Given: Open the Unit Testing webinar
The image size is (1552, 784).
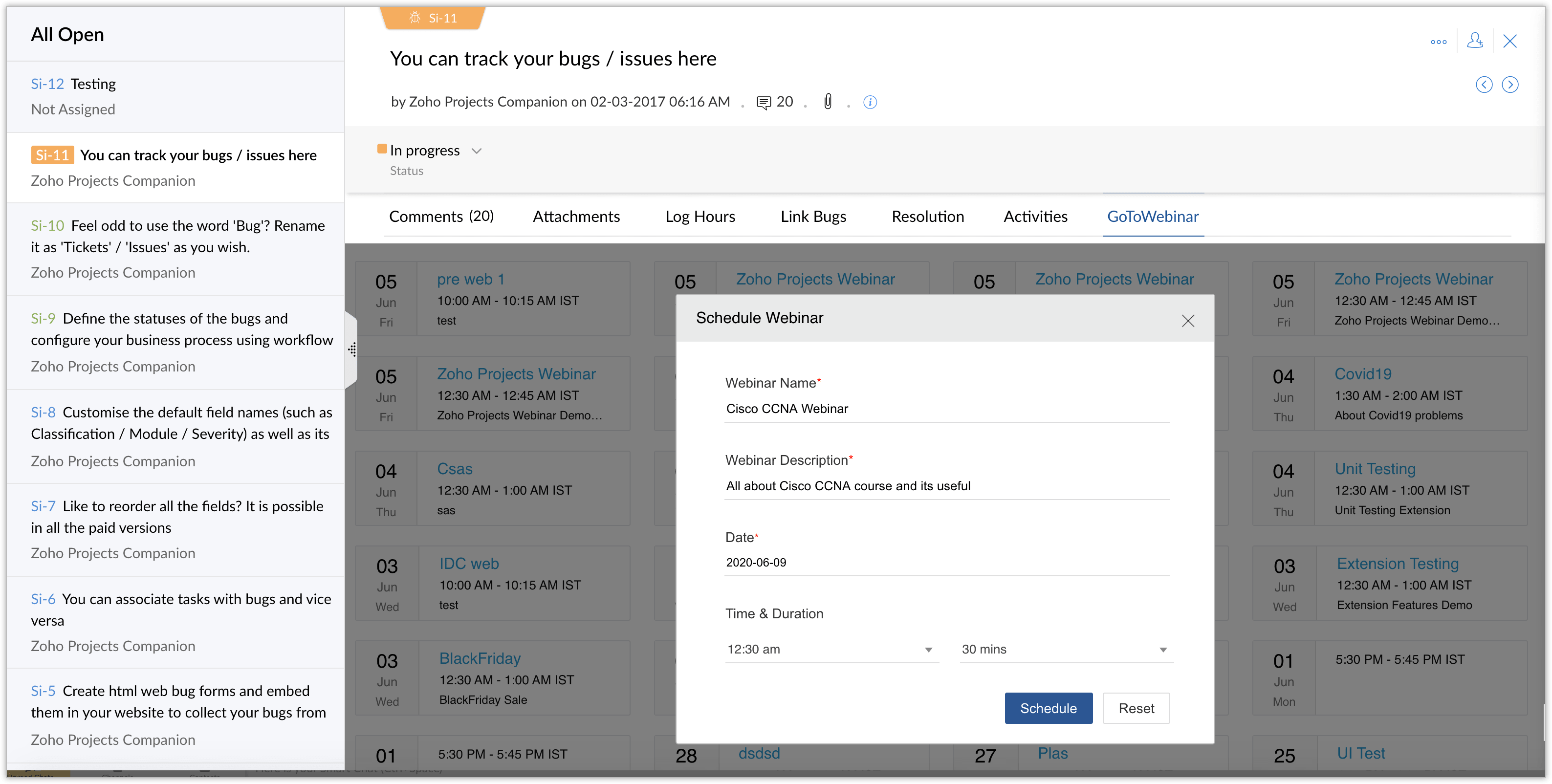Looking at the screenshot, I should (x=1374, y=469).
